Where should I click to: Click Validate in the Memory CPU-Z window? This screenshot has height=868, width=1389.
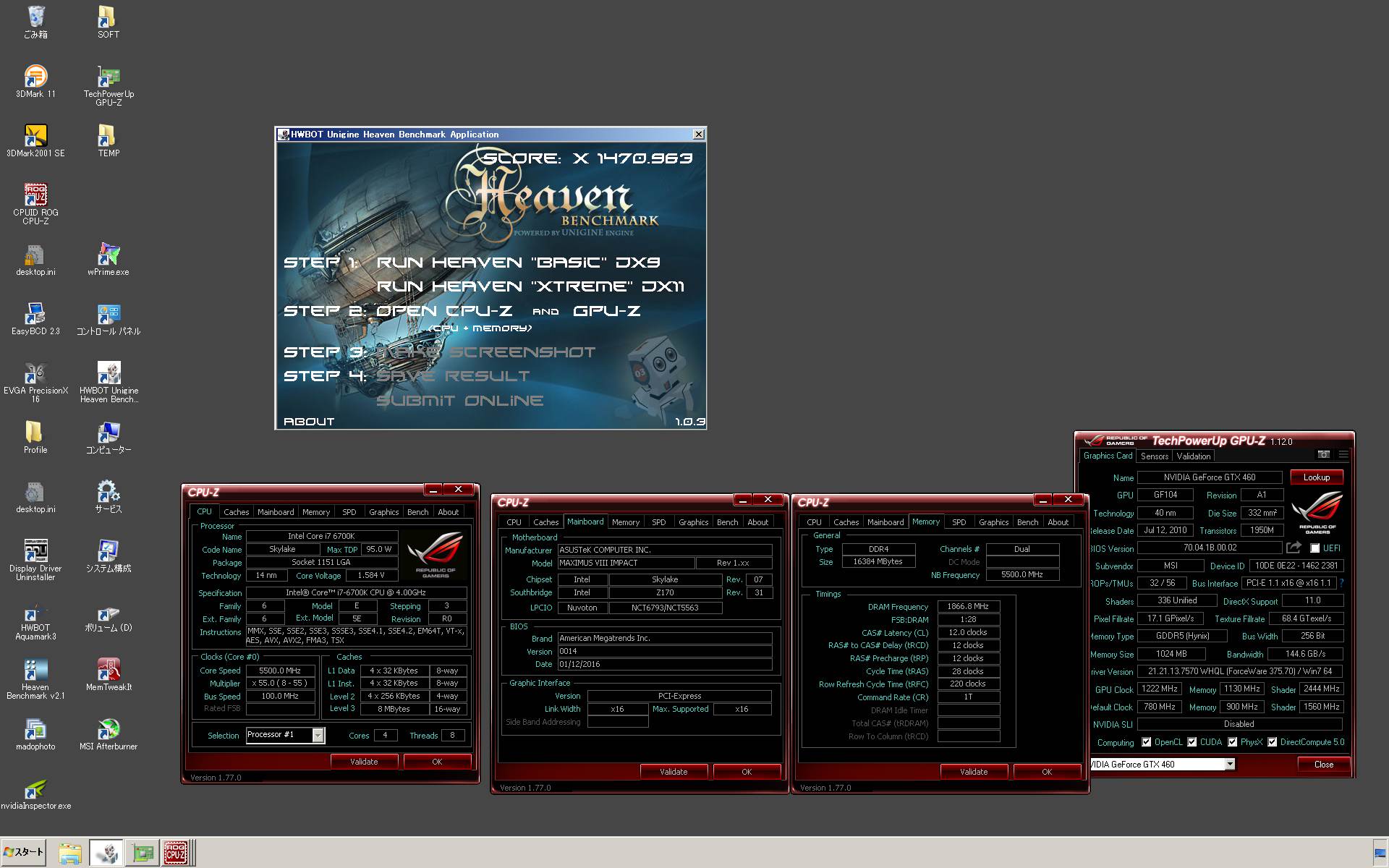(x=974, y=772)
